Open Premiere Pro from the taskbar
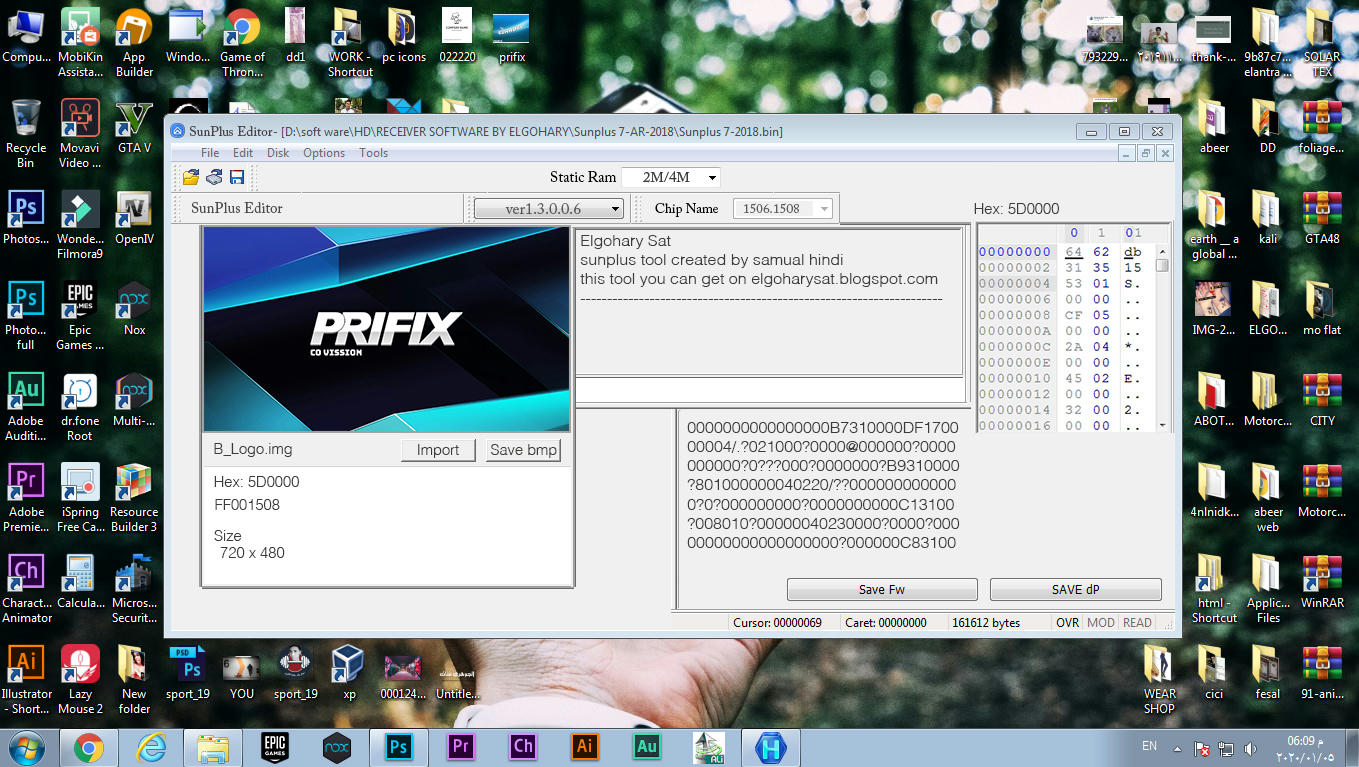The image size is (1359, 767). (461, 747)
